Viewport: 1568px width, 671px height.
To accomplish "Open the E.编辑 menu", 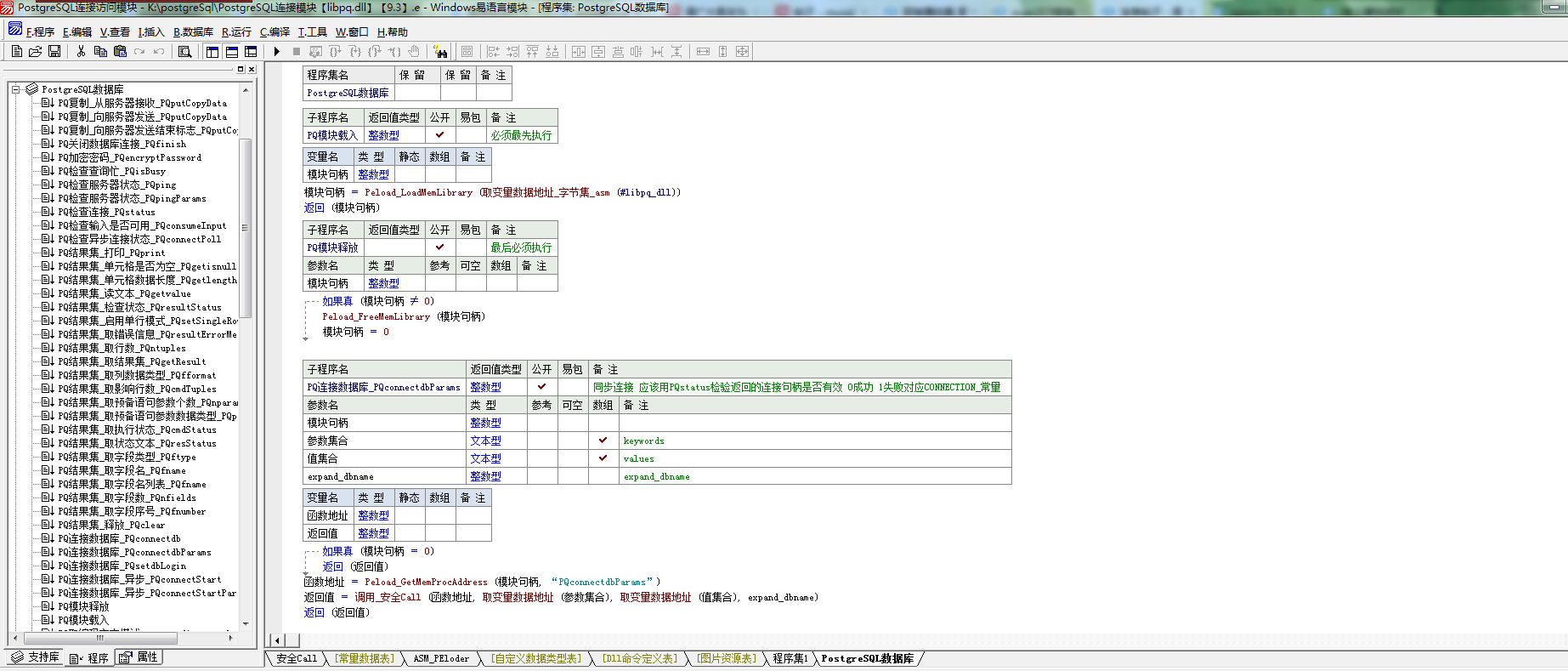I will 77,32.
